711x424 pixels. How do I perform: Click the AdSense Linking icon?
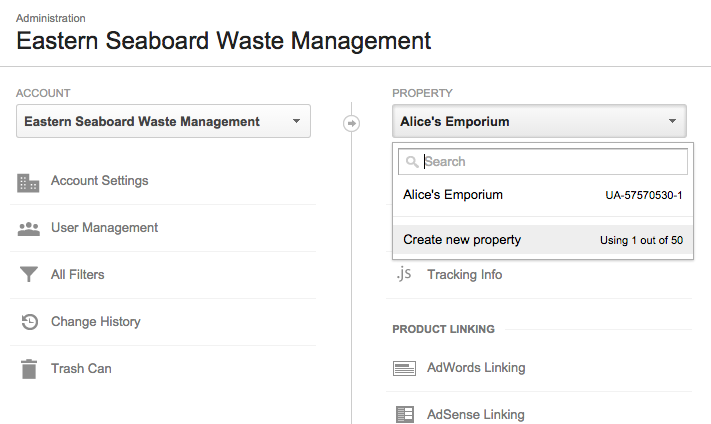[404, 414]
